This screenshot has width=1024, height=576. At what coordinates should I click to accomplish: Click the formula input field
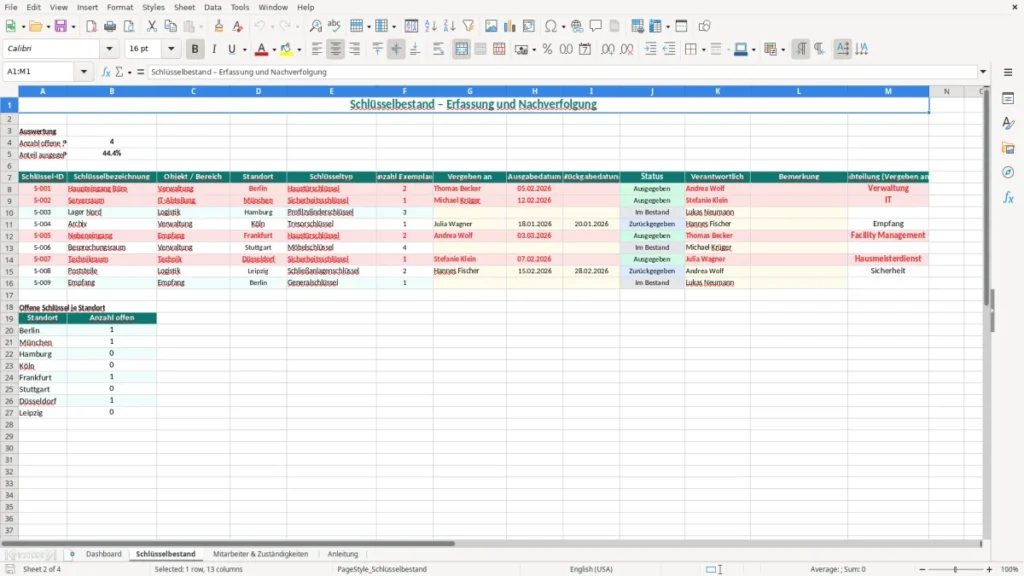pyautogui.click(x=562, y=72)
